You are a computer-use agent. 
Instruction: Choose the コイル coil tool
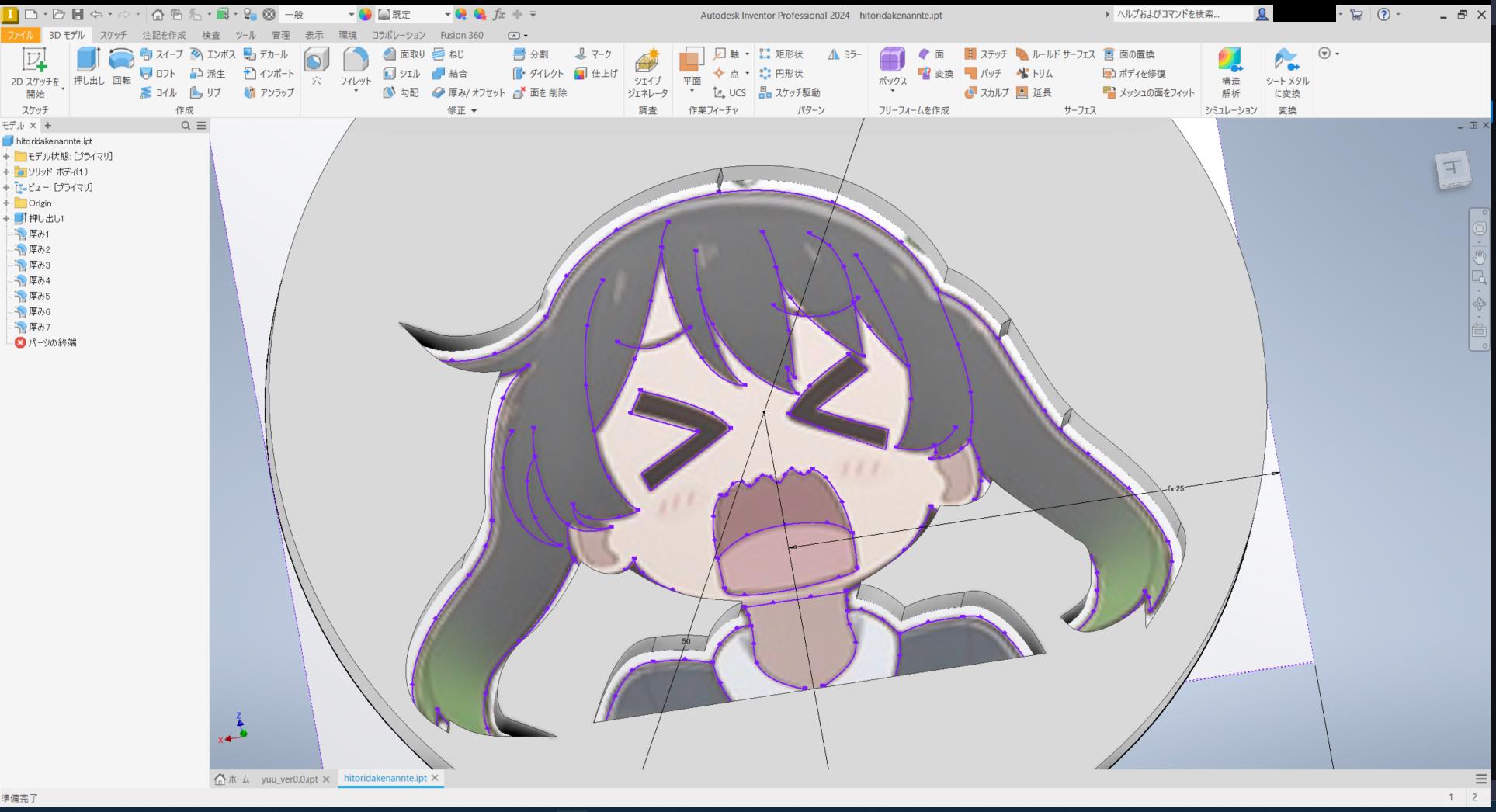(158, 92)
